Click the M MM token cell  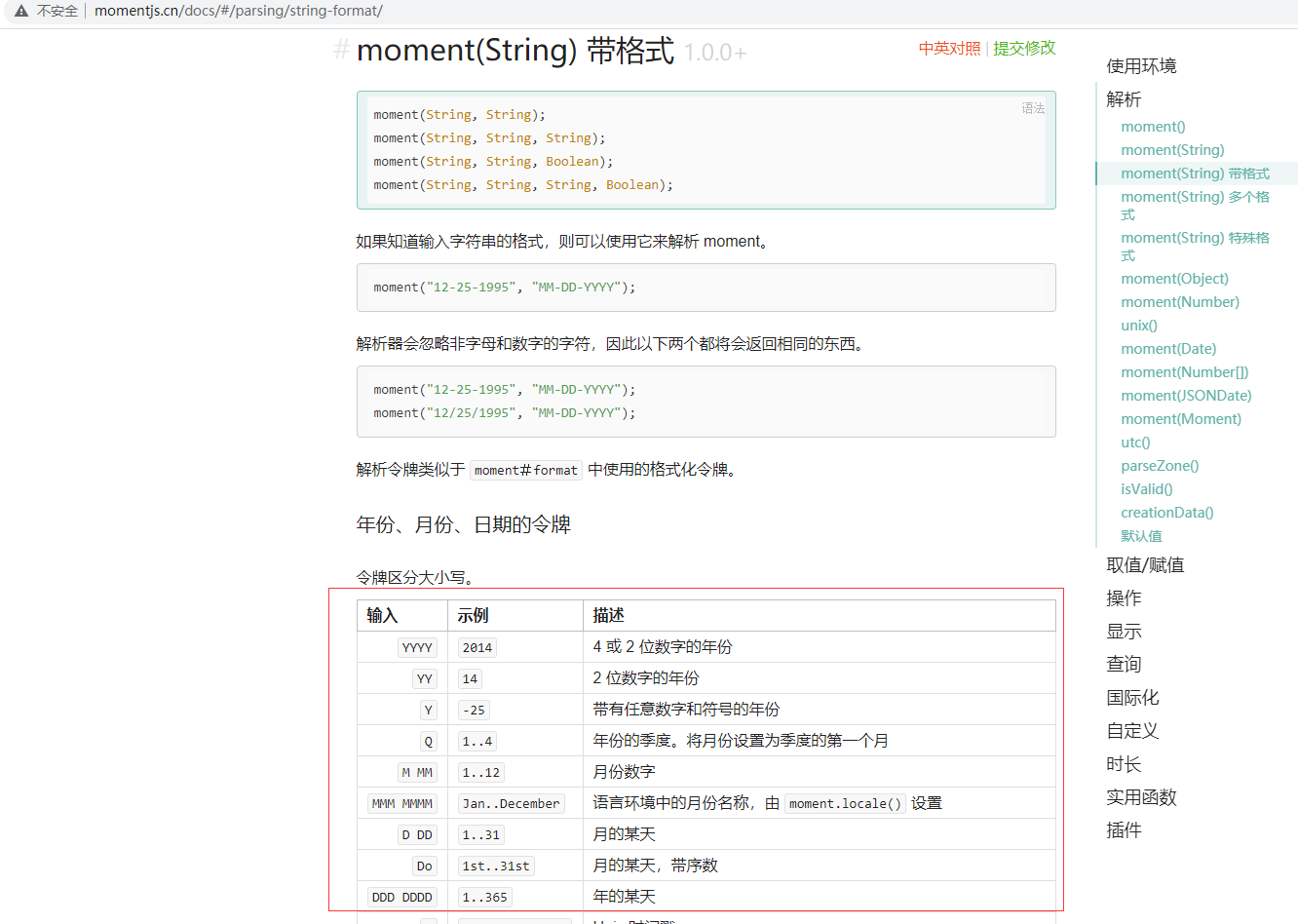(x=417, y=772)
